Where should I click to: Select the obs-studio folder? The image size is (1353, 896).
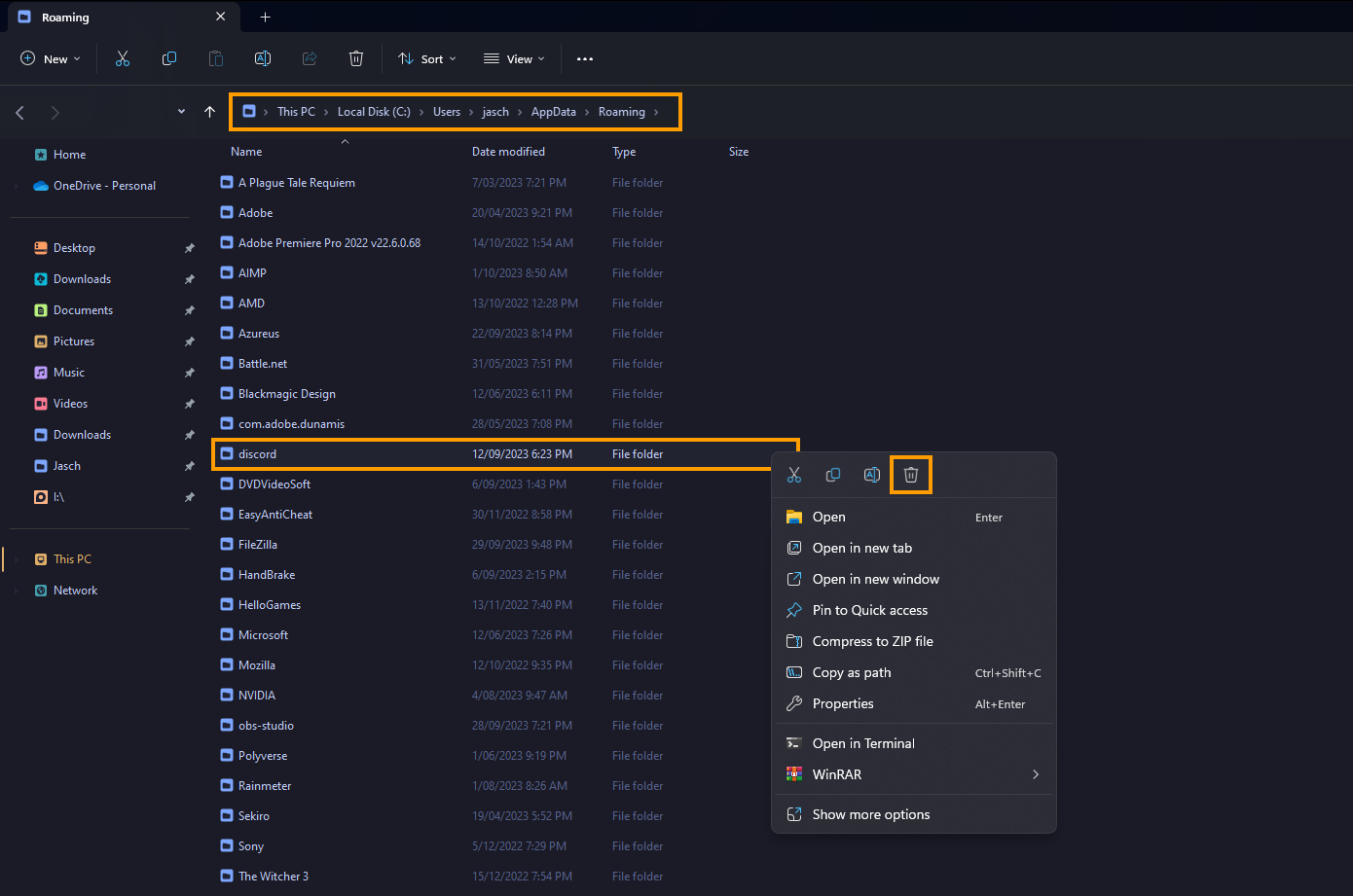tap(266, 726)
